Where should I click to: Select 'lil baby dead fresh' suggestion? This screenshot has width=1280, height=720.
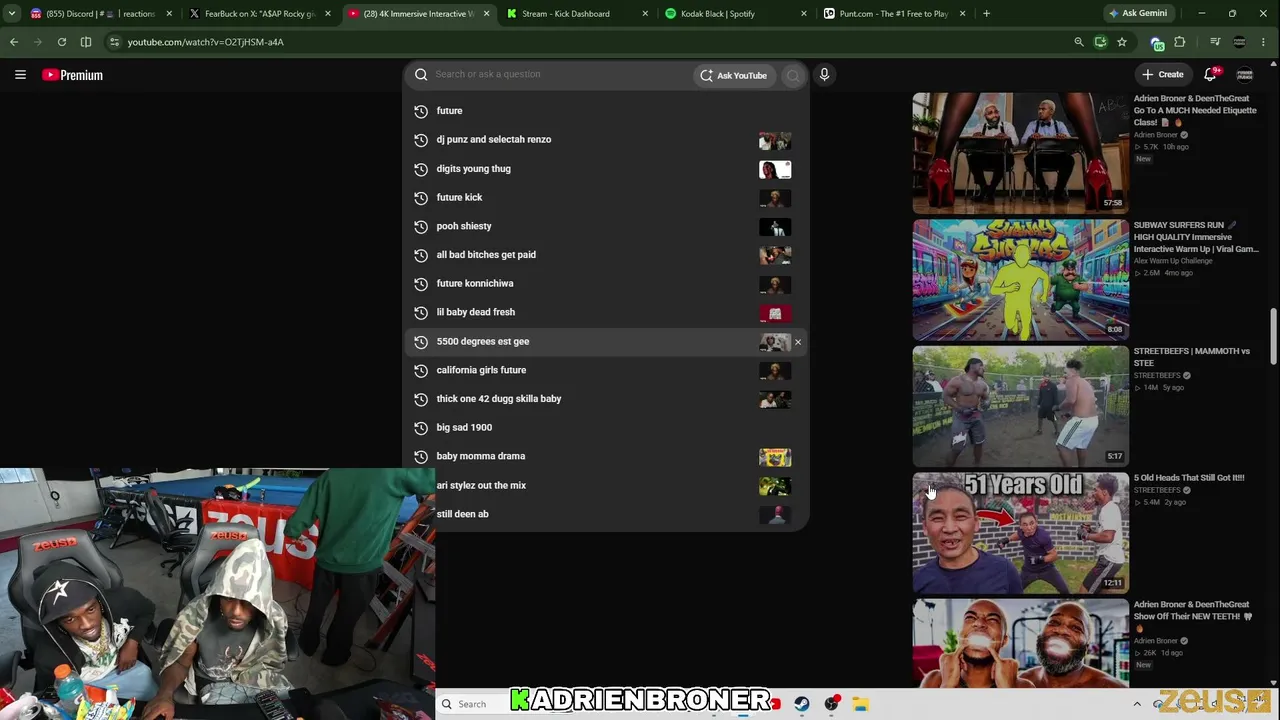tap(605, 312)
